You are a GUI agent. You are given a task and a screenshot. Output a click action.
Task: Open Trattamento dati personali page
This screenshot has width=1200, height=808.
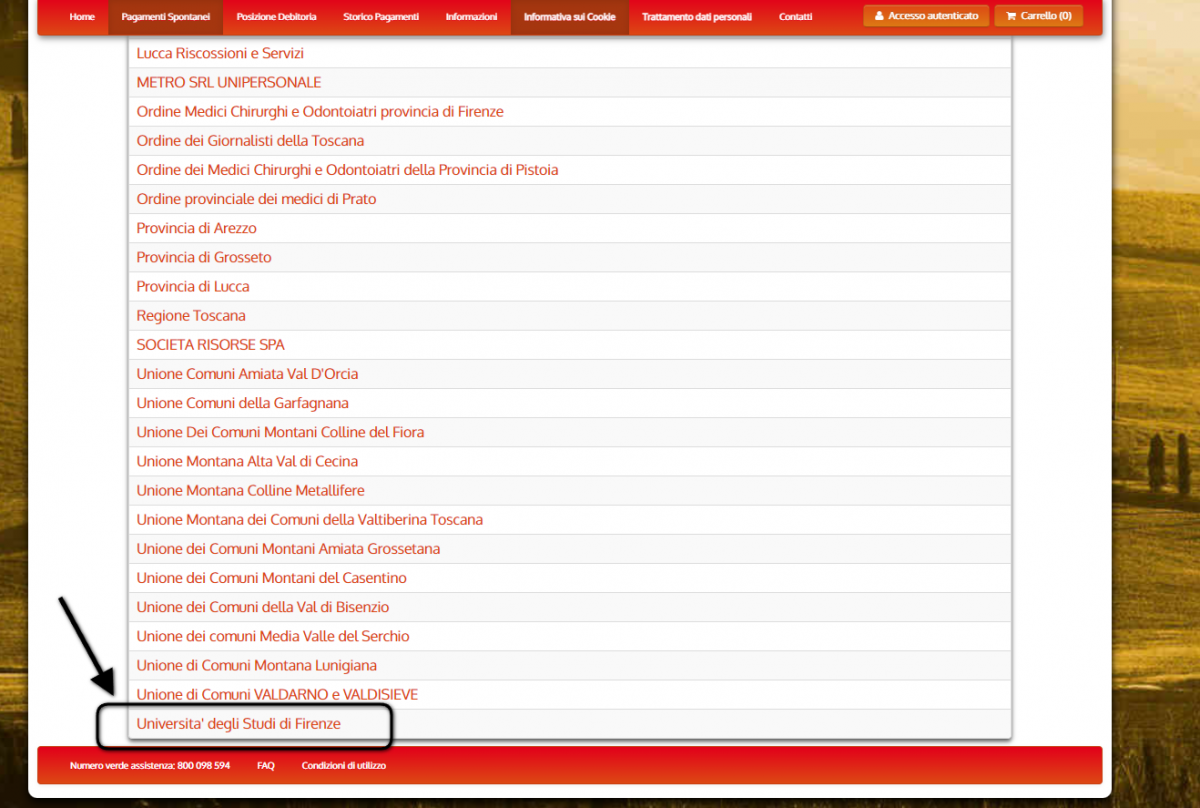pyautogui.click(x=697, y=17)
